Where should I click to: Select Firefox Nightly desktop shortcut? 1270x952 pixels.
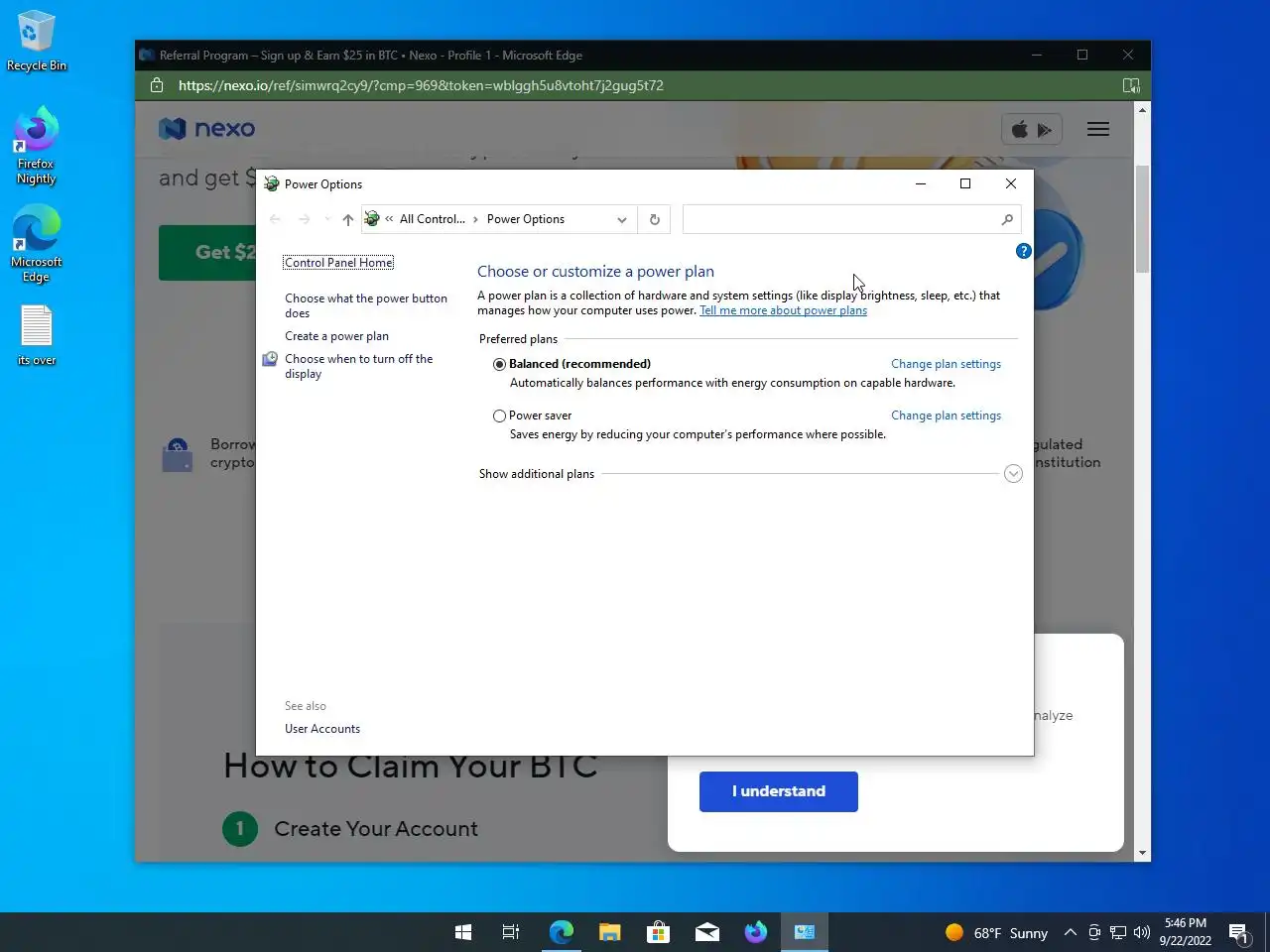coord(36,145)
